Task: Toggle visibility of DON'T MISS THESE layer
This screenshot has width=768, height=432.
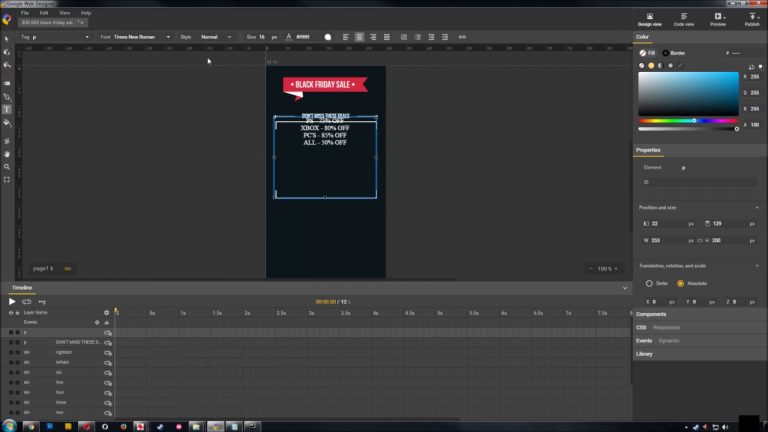Action: [x=11, y=342]
